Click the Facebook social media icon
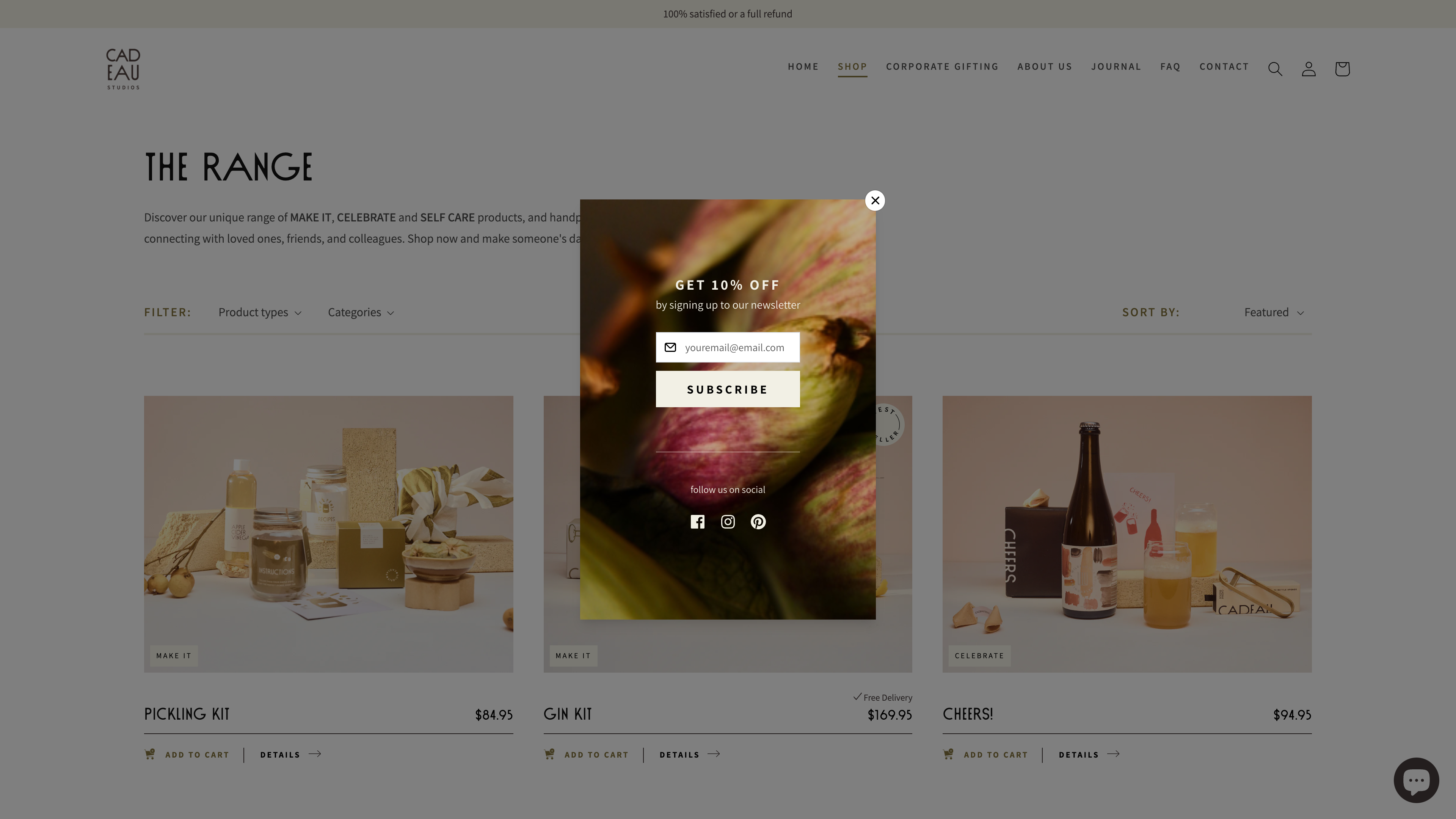1456x819 pixels. click(x=697, y=521)
